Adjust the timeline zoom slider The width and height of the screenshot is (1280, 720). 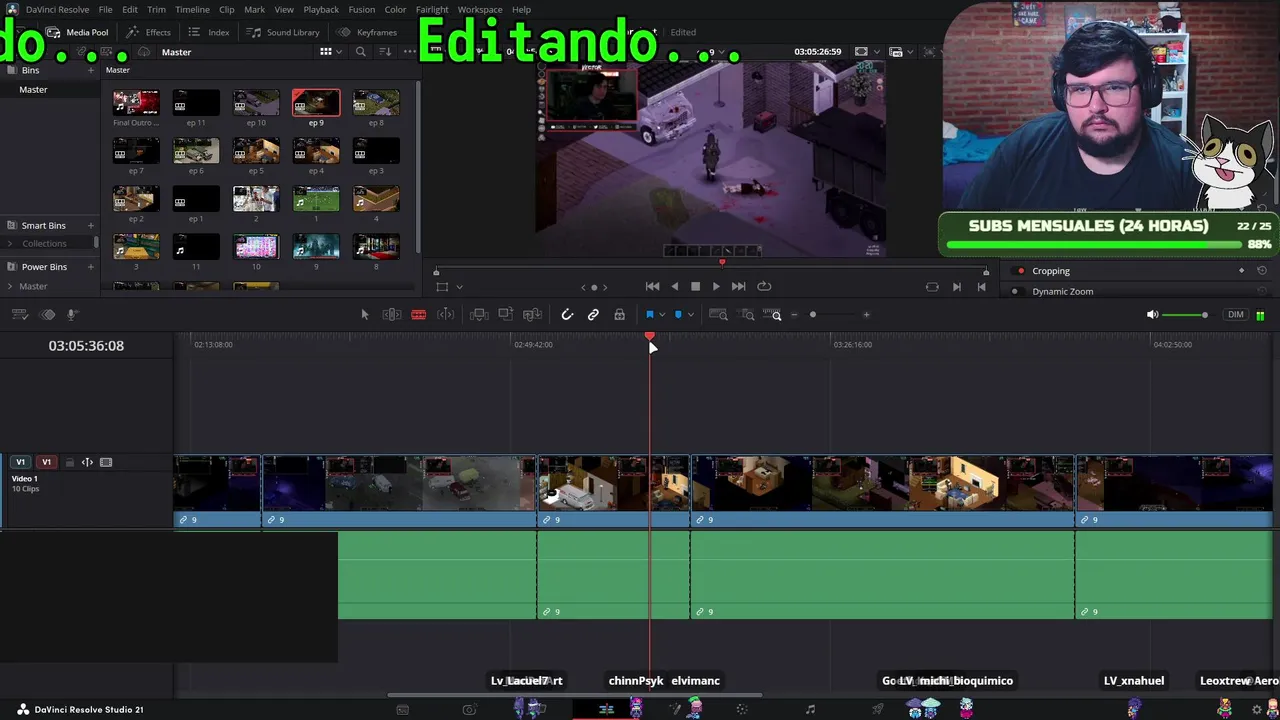click(x=813, y=315)
